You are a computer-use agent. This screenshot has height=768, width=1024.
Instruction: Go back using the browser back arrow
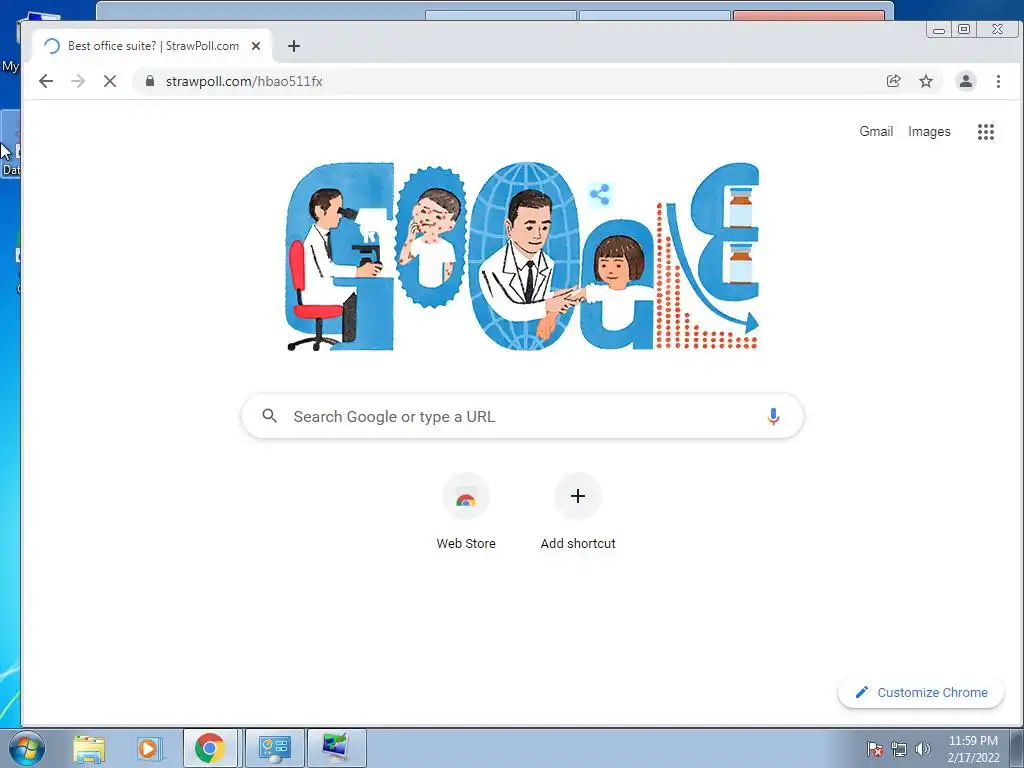(x=46, y=81)
